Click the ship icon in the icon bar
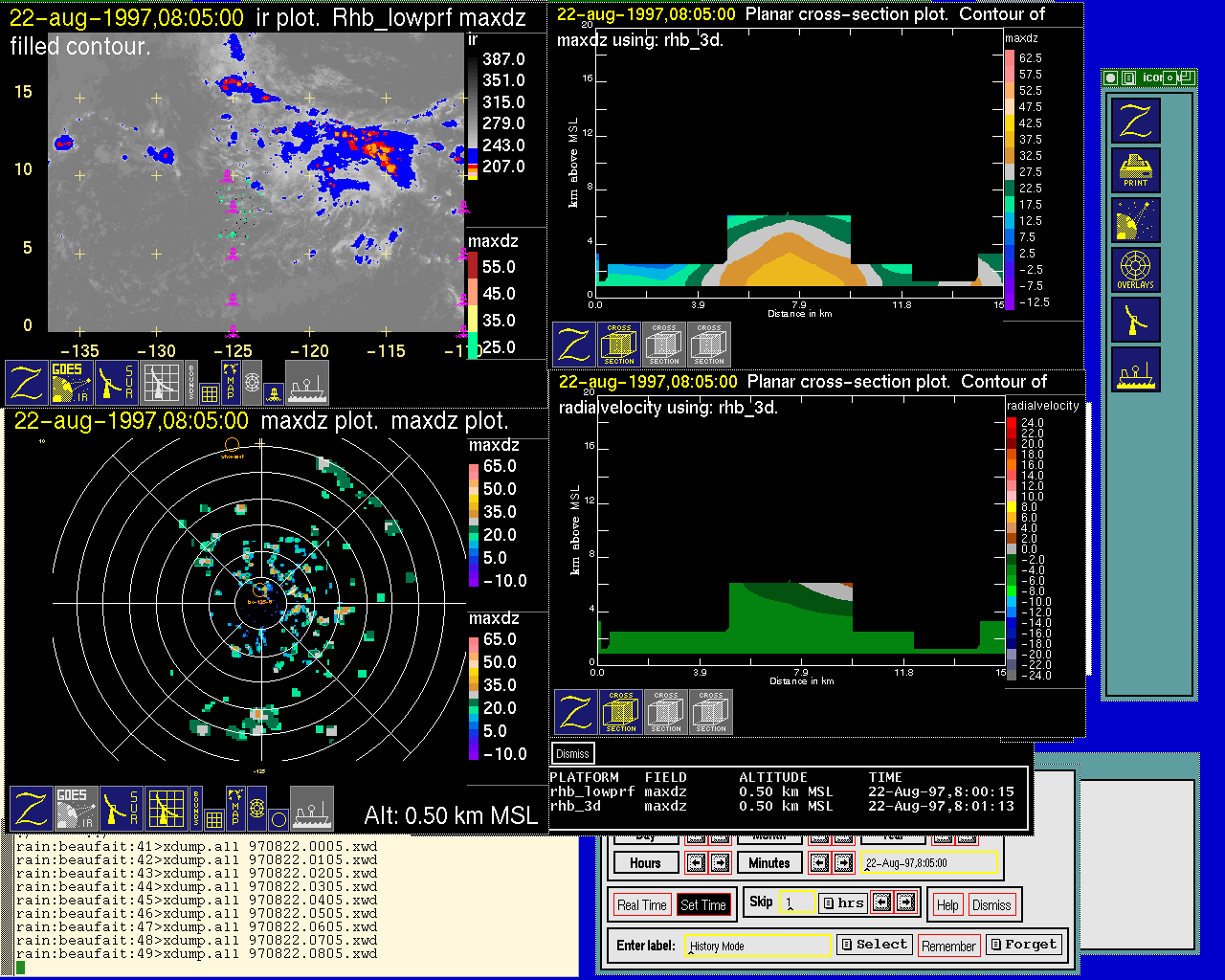The width and height of the screenshot is (1225, 980). point(1136,369)
